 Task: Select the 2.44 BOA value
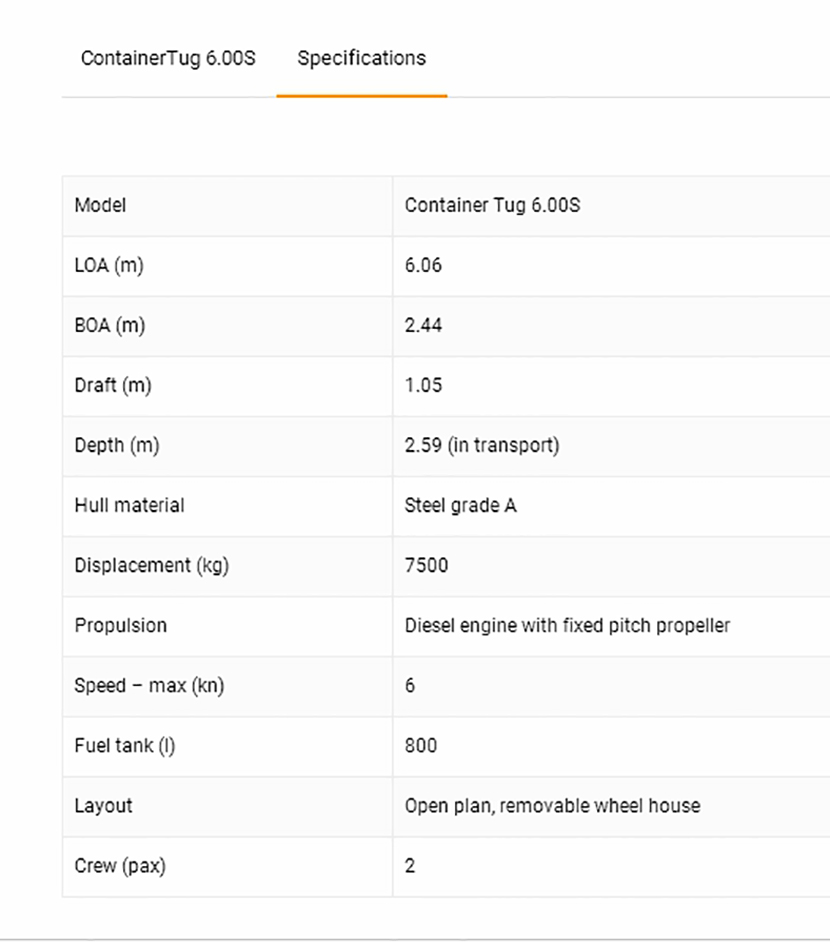coord(423,326)
